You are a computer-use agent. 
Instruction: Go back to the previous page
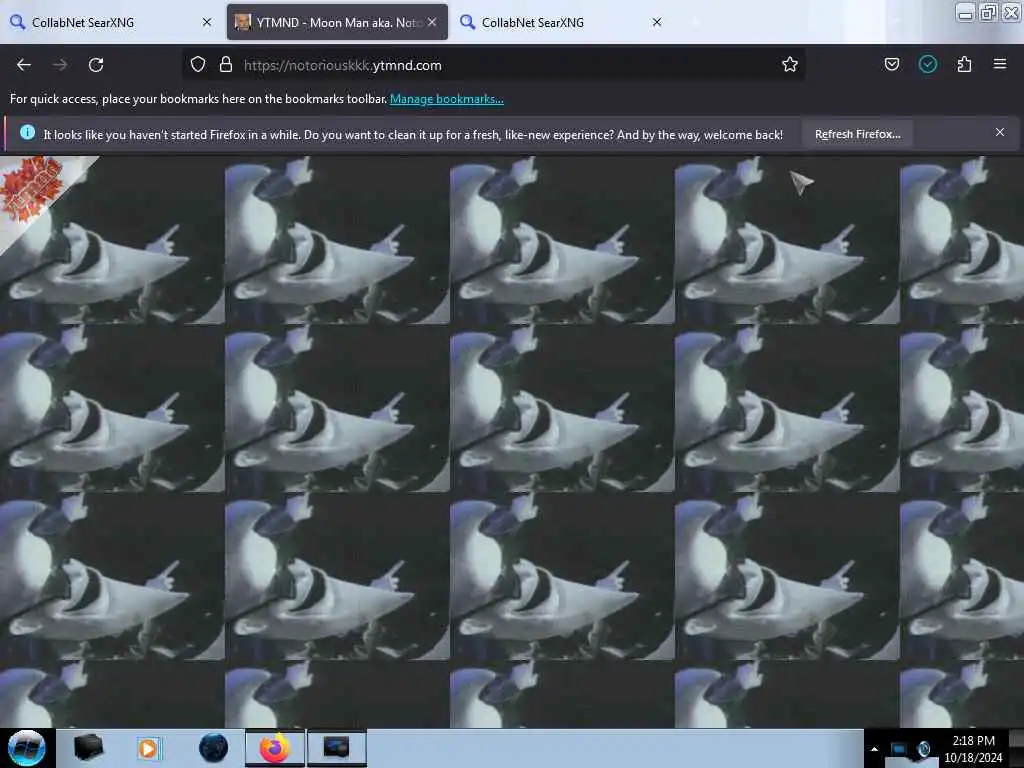tap(24, 65)
